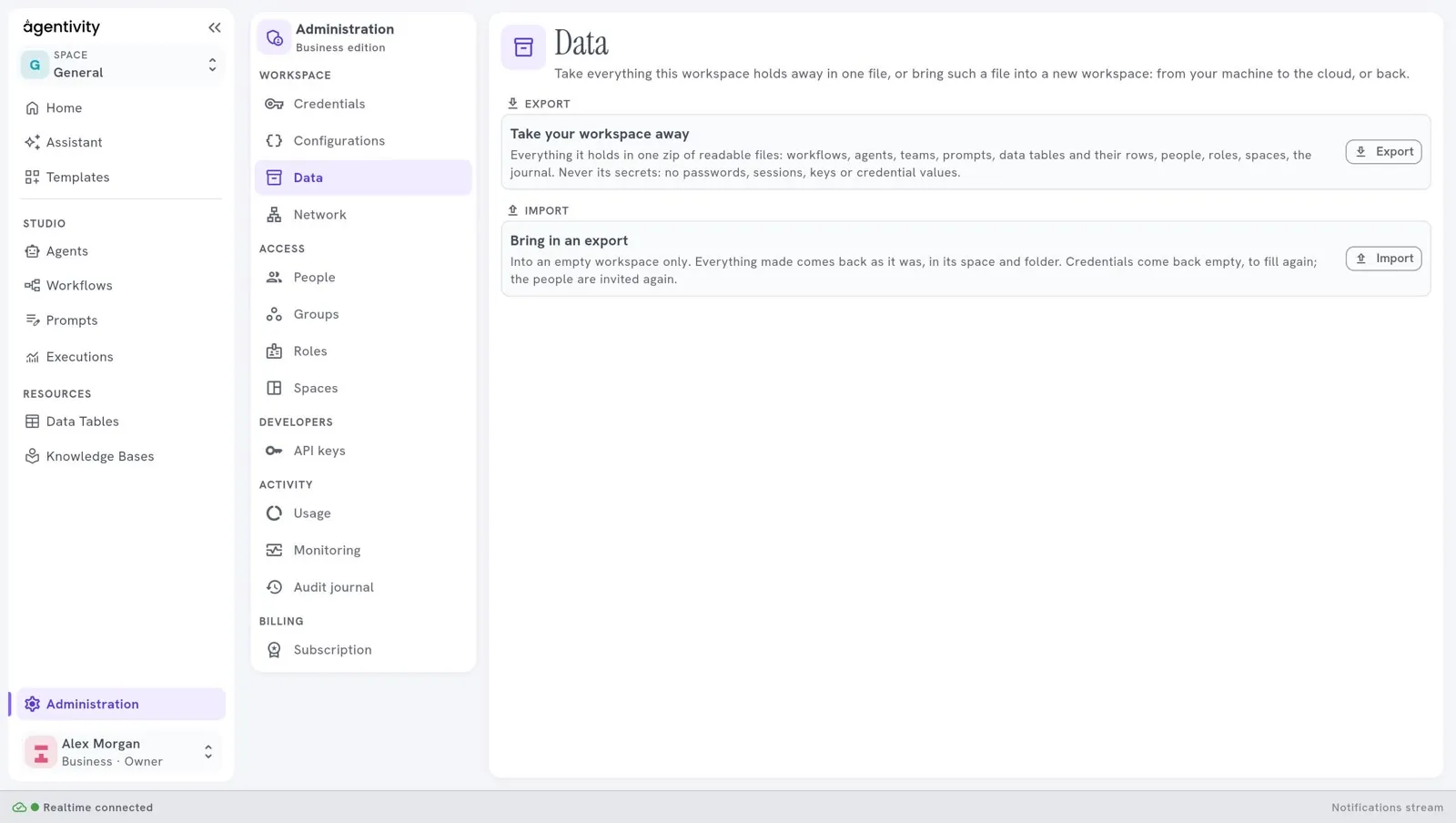
Task: Click the Credentials key icon
Action: [x=274, y=104]
